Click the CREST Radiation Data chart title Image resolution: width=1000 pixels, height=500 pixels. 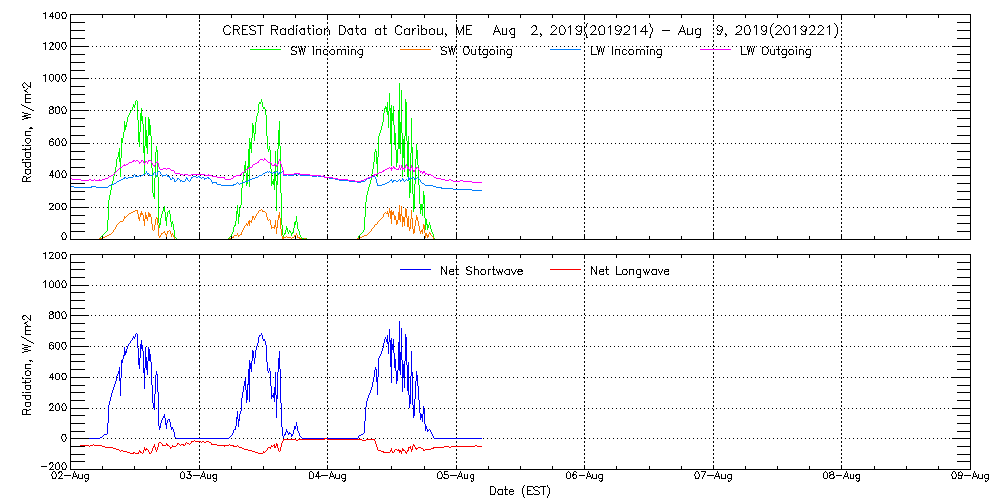click(x=530, y=31)
